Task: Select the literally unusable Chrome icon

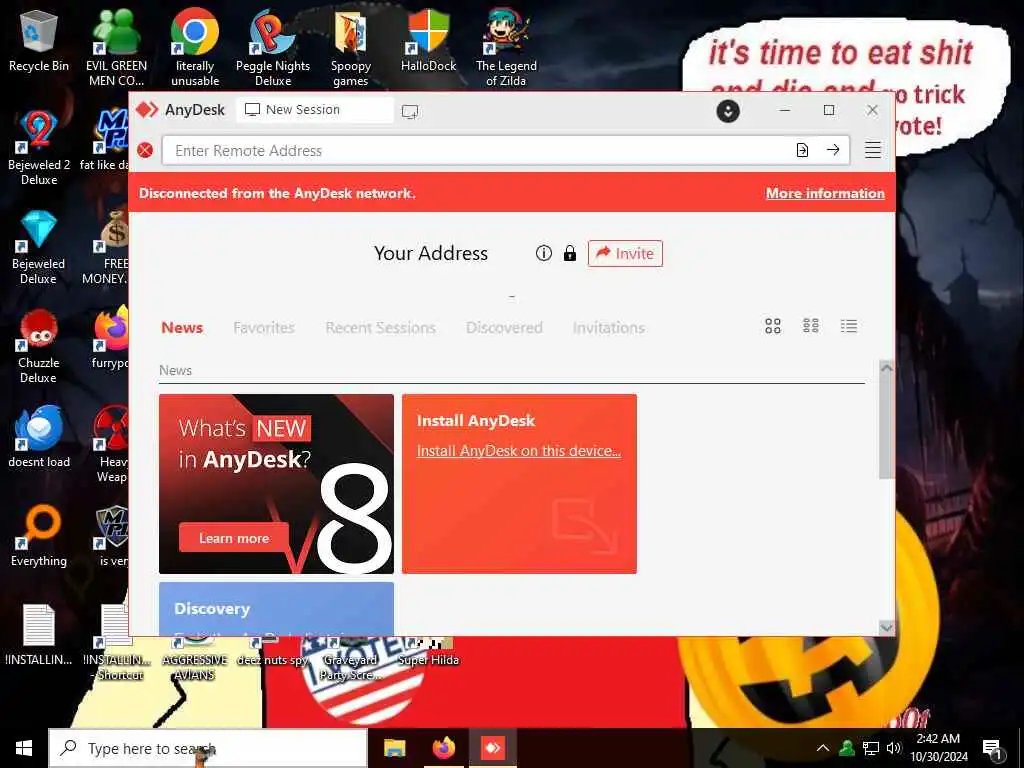Action: [x=195, y=48]
